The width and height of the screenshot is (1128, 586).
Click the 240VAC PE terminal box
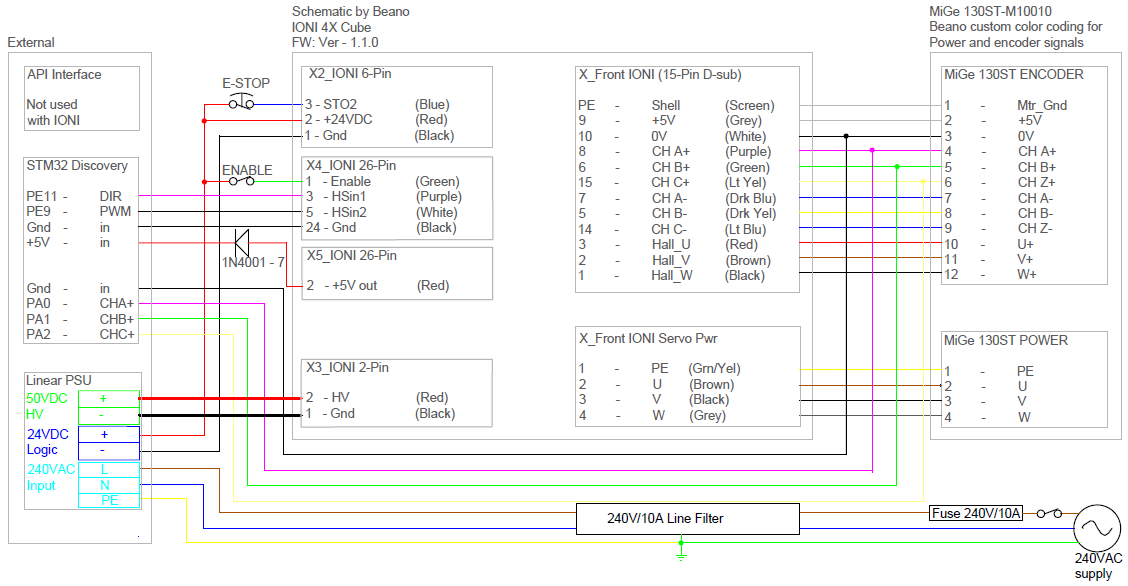(109, 500)
